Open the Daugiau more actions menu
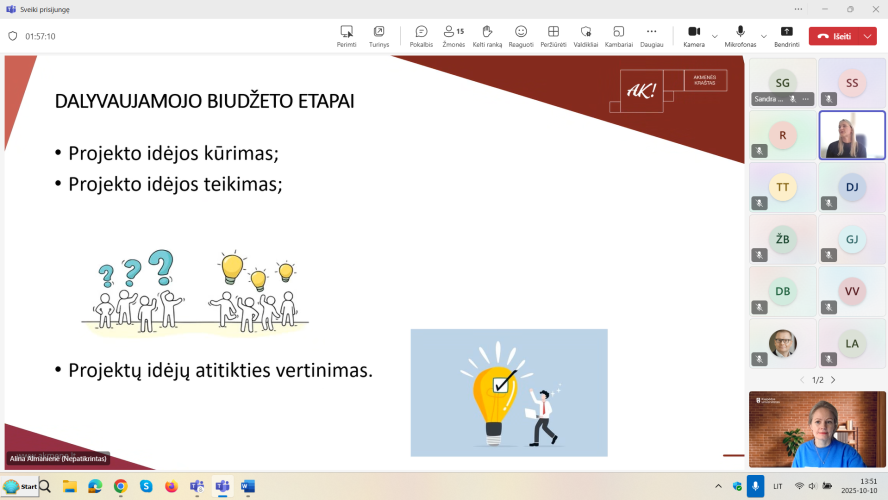Image resolution: width=888 pixels, height=500 pixels. (651, 36)
